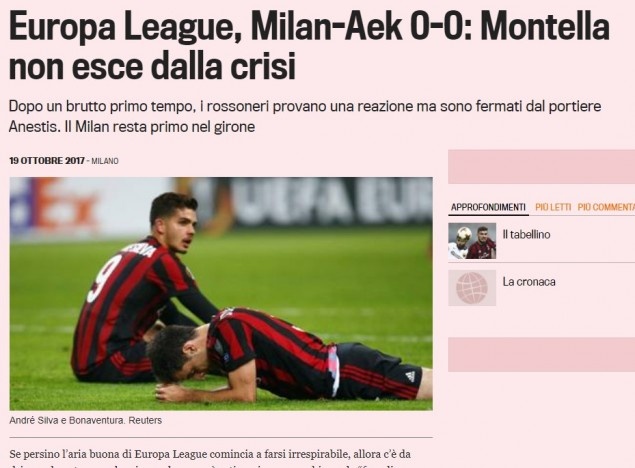Image resolution: width=635 pixels, height=468 pixels.
Task: Click the pink banner above the Approfondimenti tabs
Action: [x=541, y=167]
